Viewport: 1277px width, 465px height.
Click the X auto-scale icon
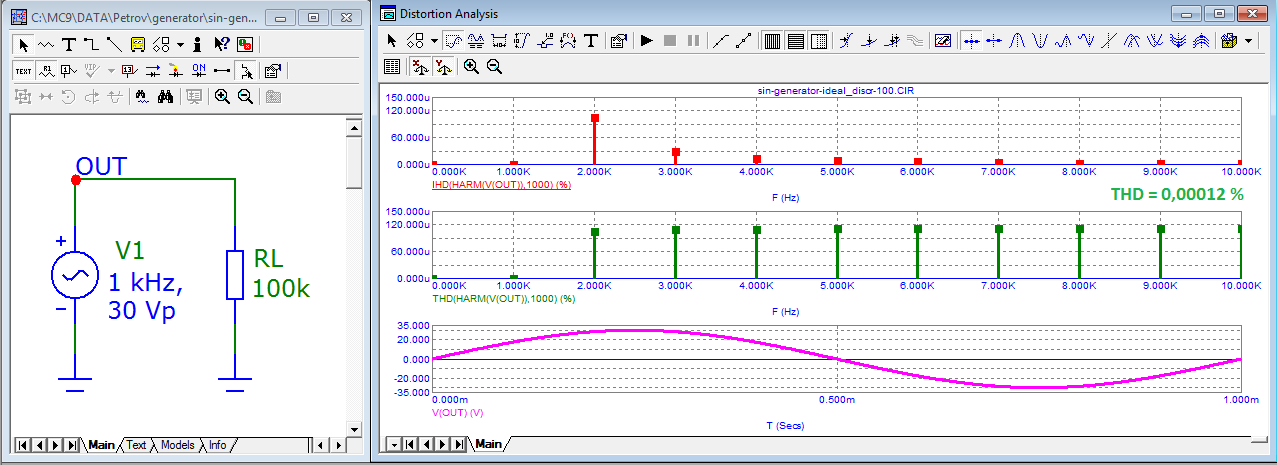[422, 66]
